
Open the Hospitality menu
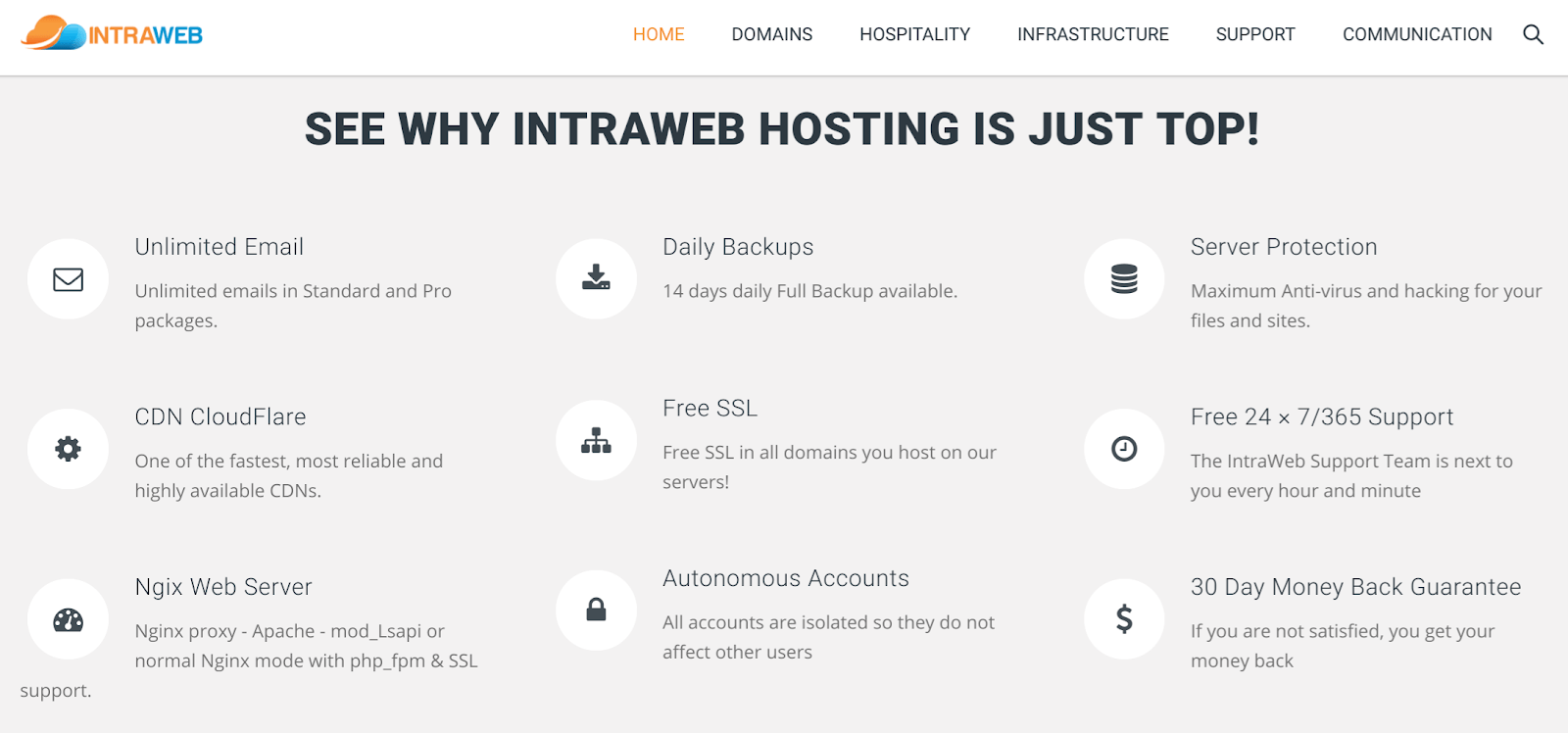point(915,34)
